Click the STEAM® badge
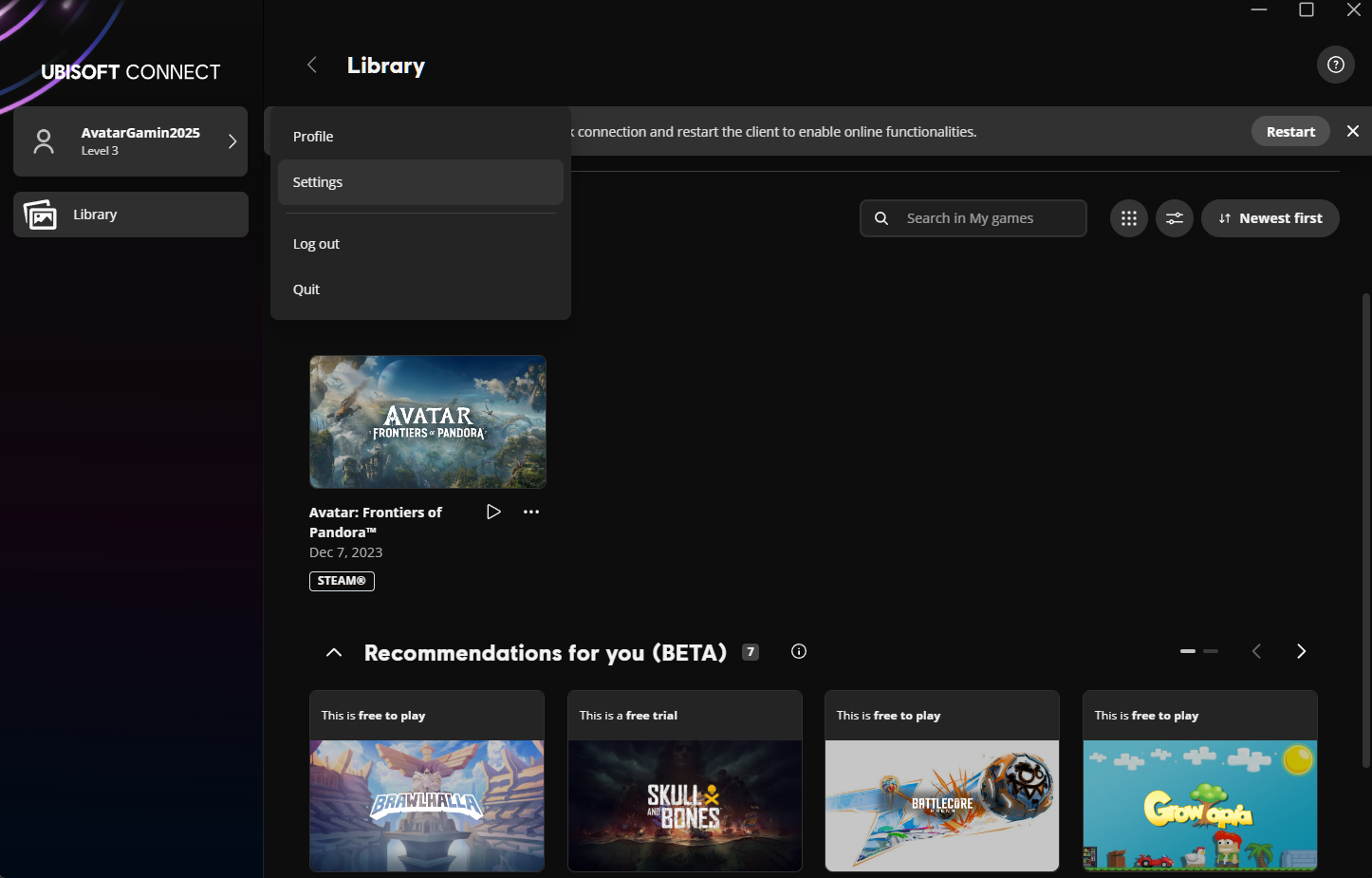Screen dimensions: 1372x878 pos(342,581)
